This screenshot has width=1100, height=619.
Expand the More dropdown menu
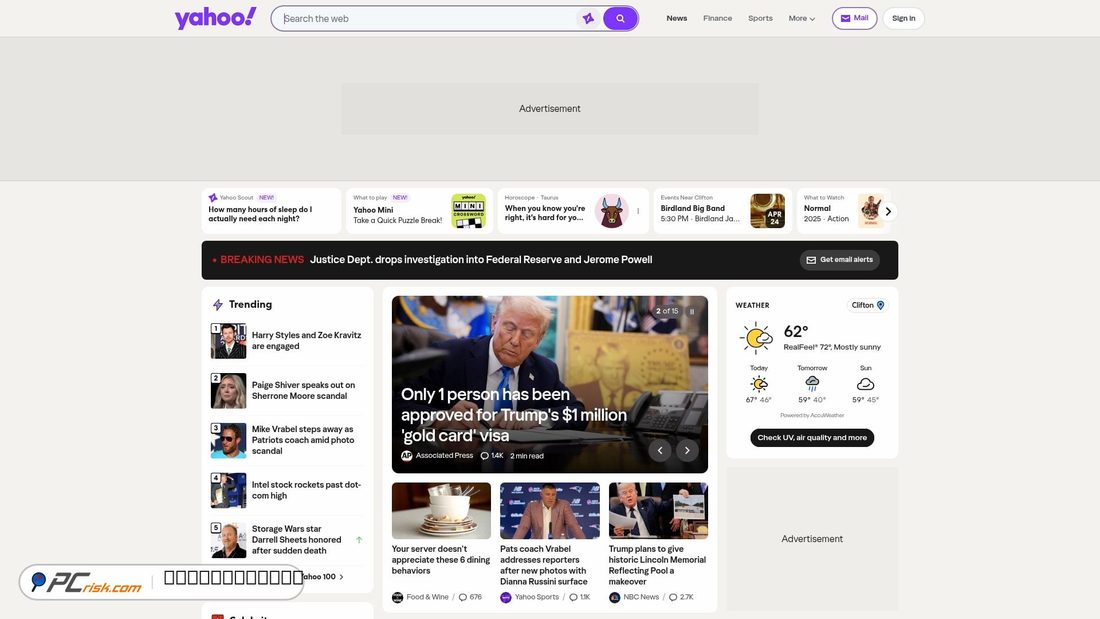point(801,18)
